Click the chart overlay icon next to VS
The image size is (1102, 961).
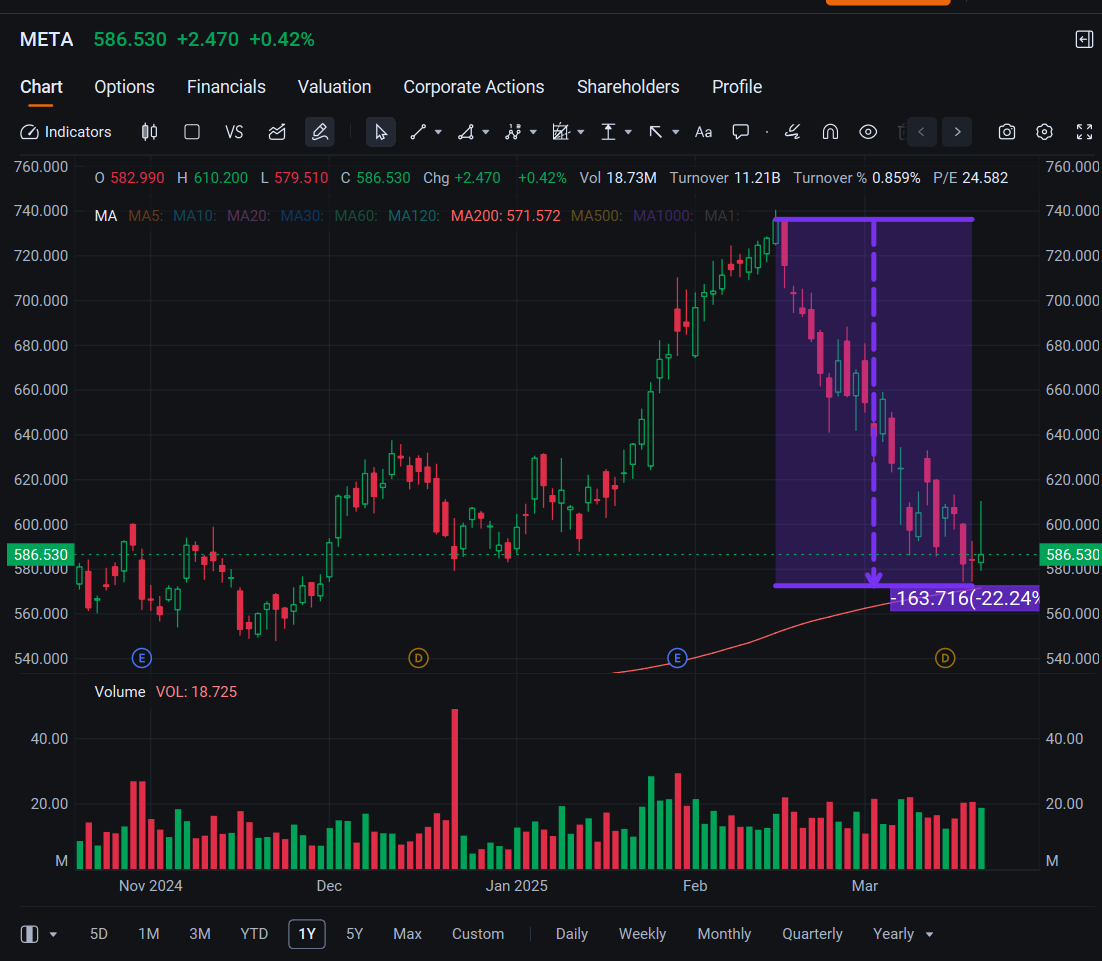277,132
